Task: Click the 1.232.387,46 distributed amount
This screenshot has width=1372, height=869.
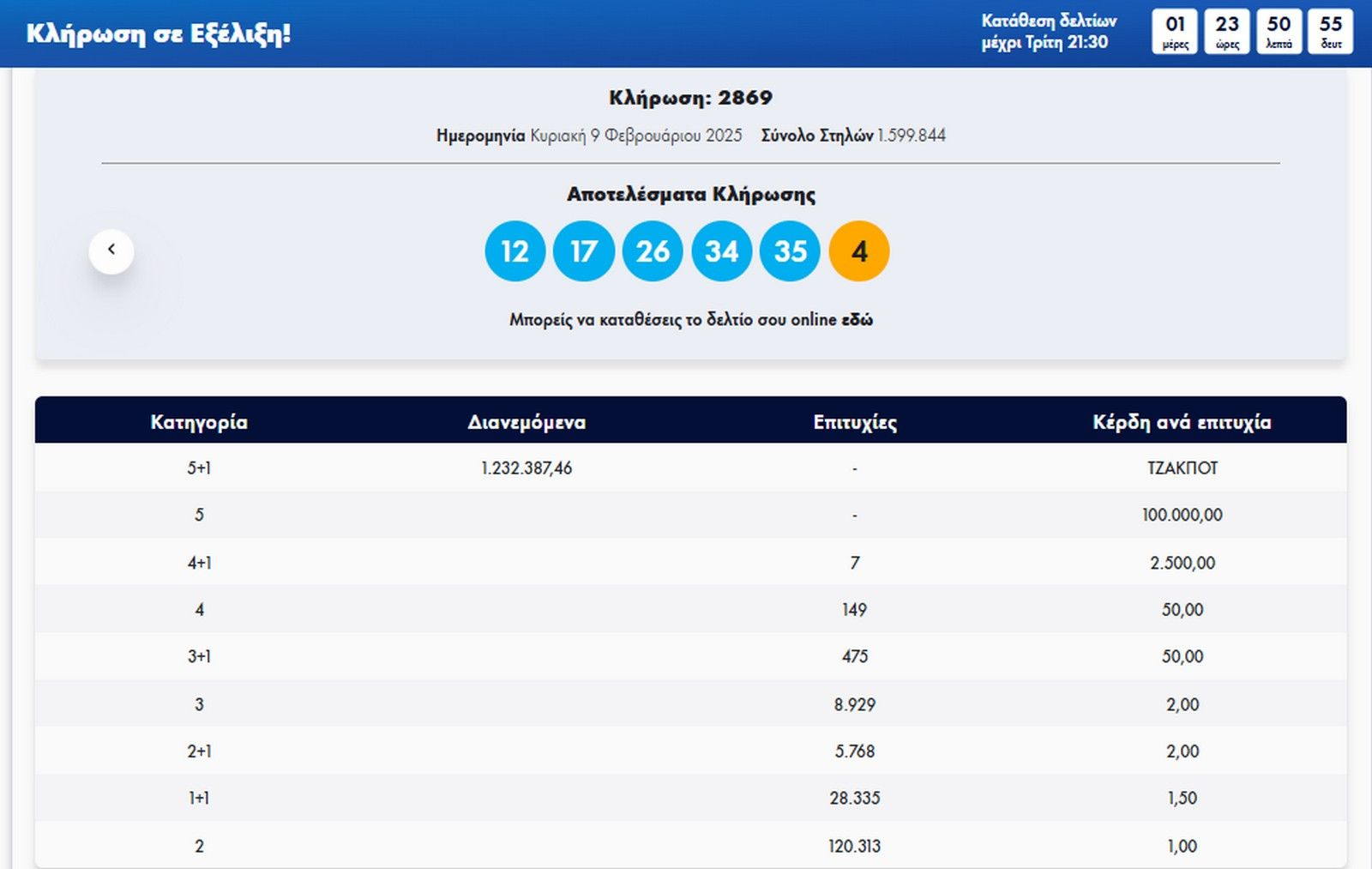Action: 527,468
